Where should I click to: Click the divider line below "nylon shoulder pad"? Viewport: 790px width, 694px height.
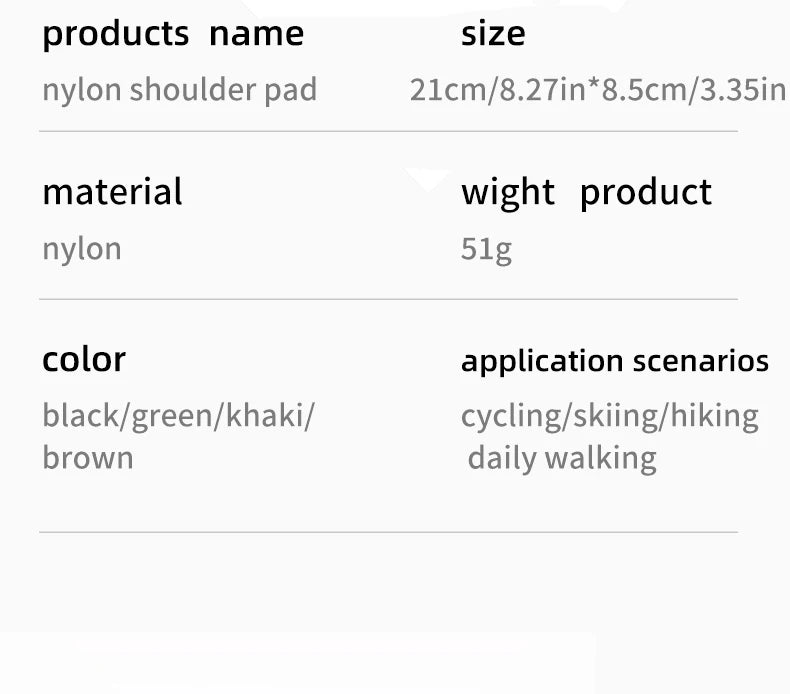tap(388, 131)
